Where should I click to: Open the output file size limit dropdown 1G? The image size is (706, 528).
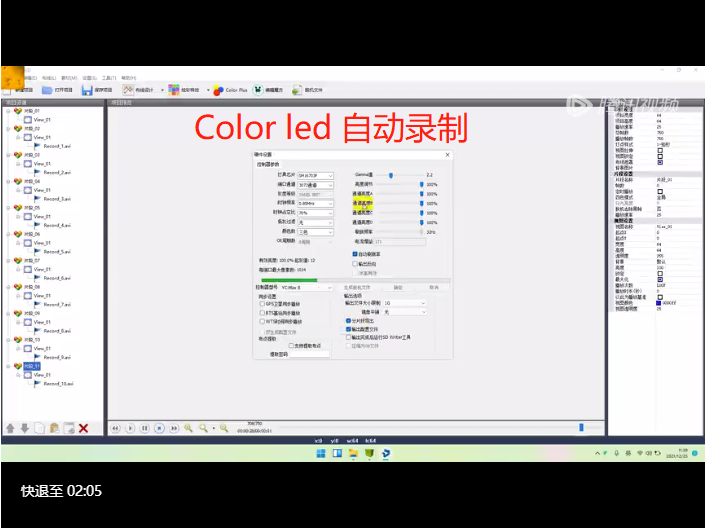405,303
